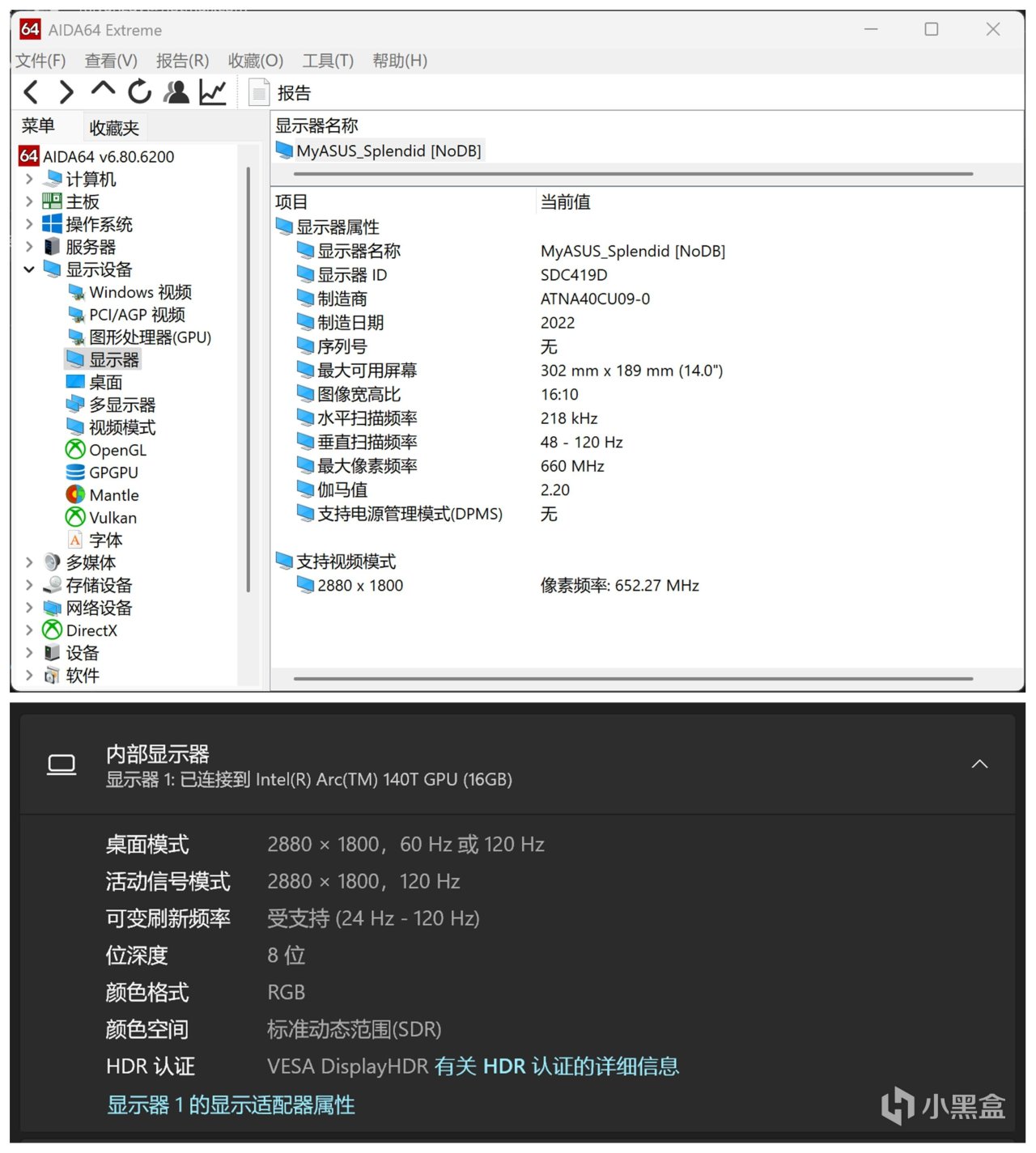Screen dimensions: 1036x1153
Task: Click the monitor list horizontal scrollbar
Action: 633,173
